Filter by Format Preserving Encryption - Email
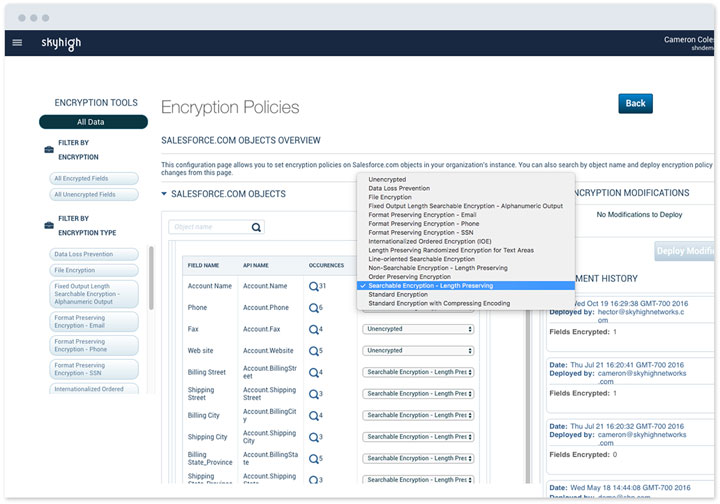 94,322
